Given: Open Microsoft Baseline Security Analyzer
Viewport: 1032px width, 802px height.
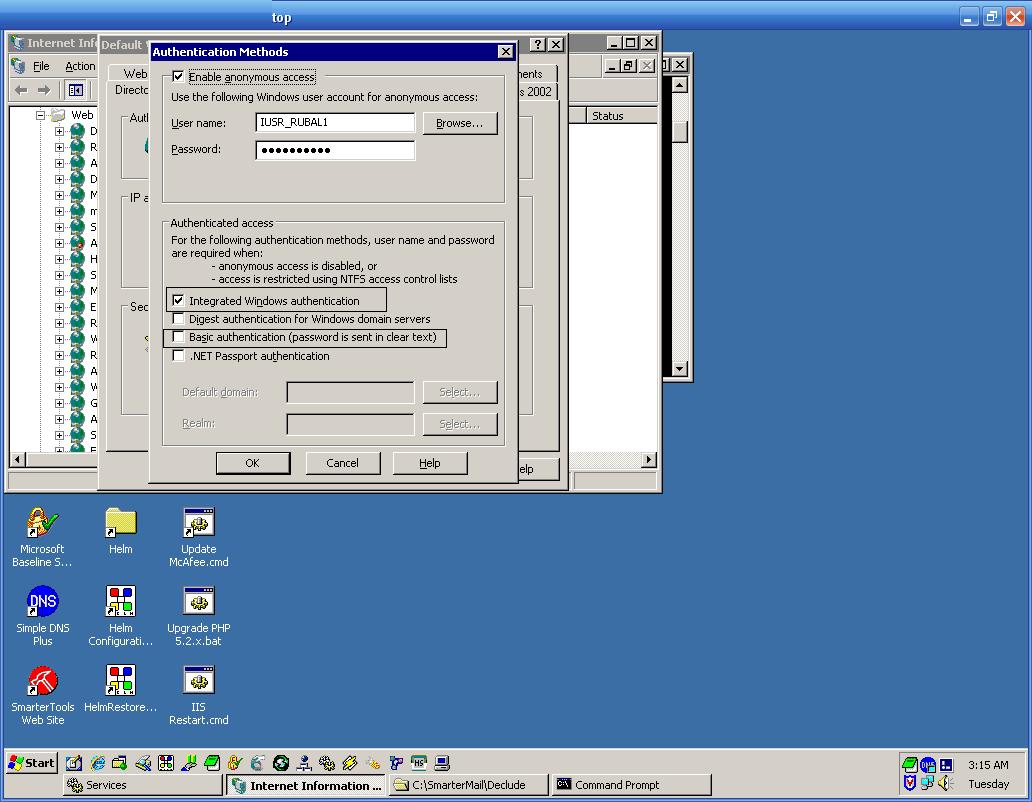Looking at the screenshot, I should 41,522.
